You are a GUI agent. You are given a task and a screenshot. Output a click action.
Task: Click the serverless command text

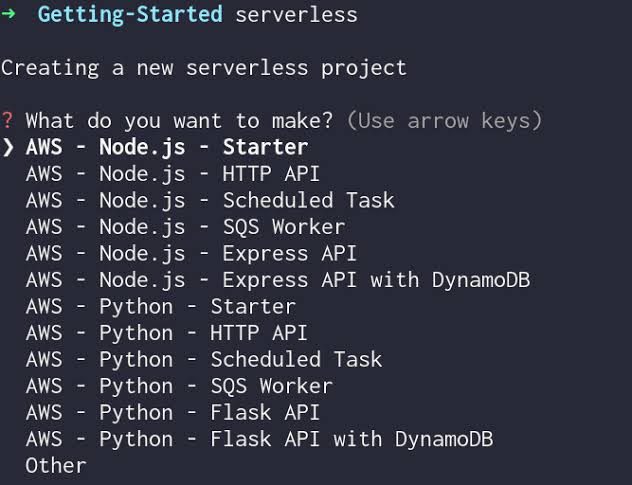(x=296, y=15)
